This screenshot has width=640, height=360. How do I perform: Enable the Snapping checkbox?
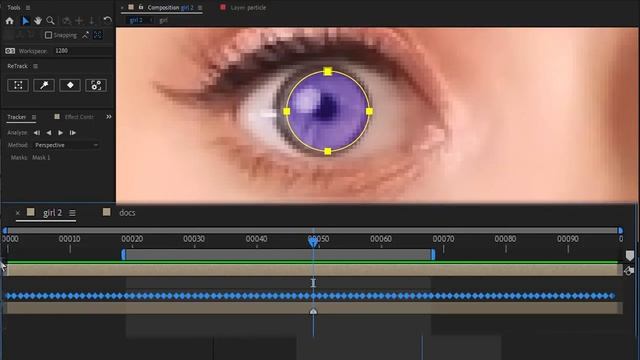click(48, 35)
